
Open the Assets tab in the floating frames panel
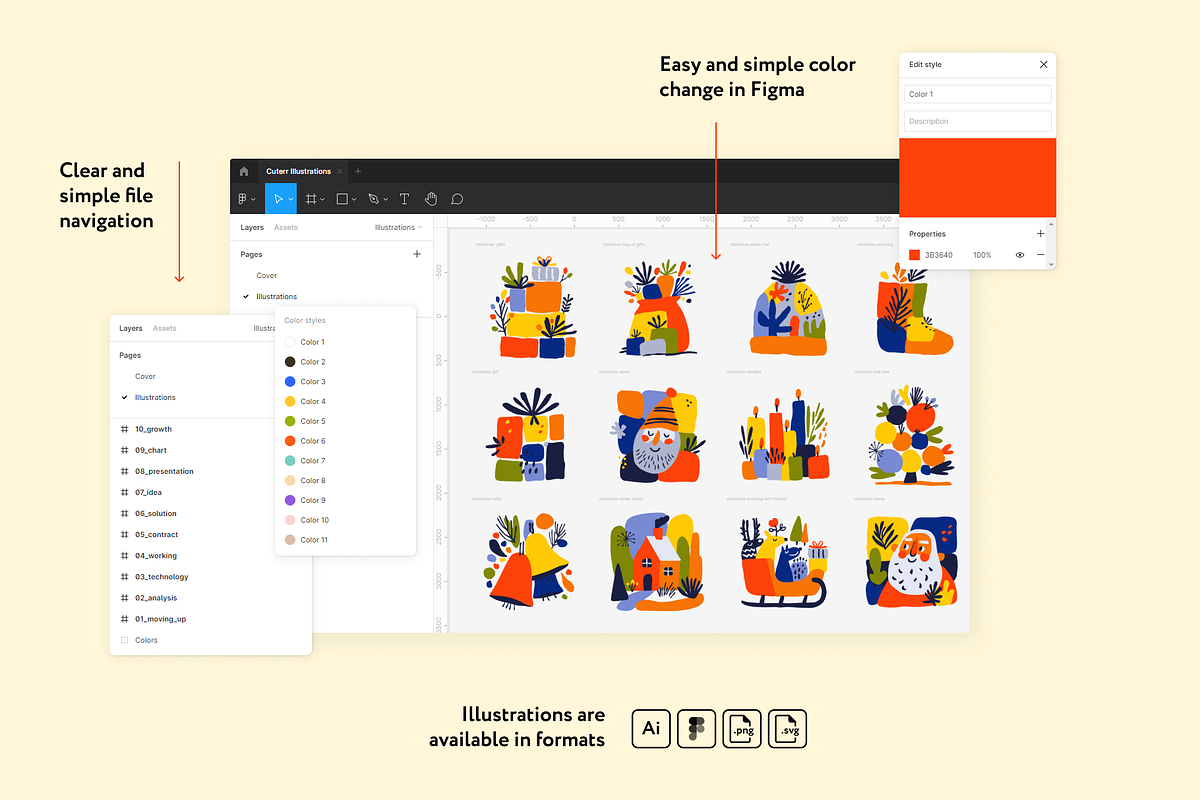(165, 328)
